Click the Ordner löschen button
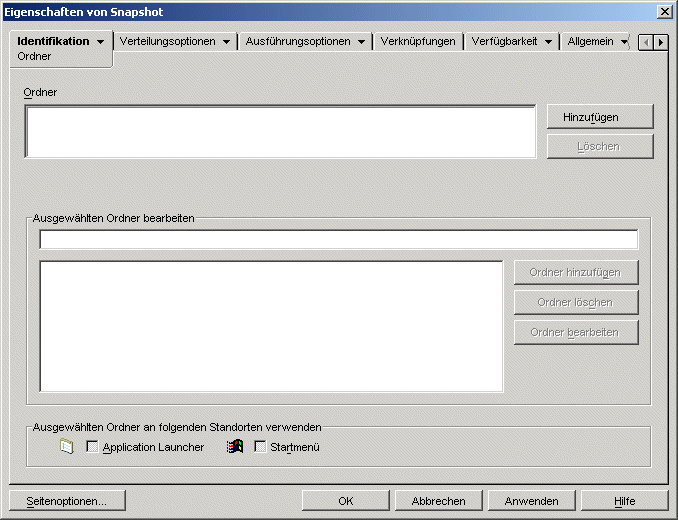 point(576,302)
